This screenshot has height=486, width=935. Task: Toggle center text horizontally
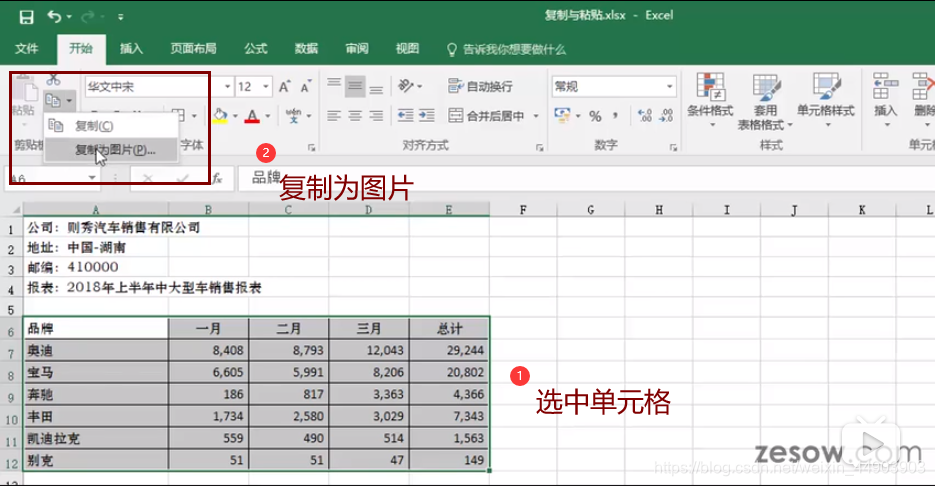pos(355,116)
